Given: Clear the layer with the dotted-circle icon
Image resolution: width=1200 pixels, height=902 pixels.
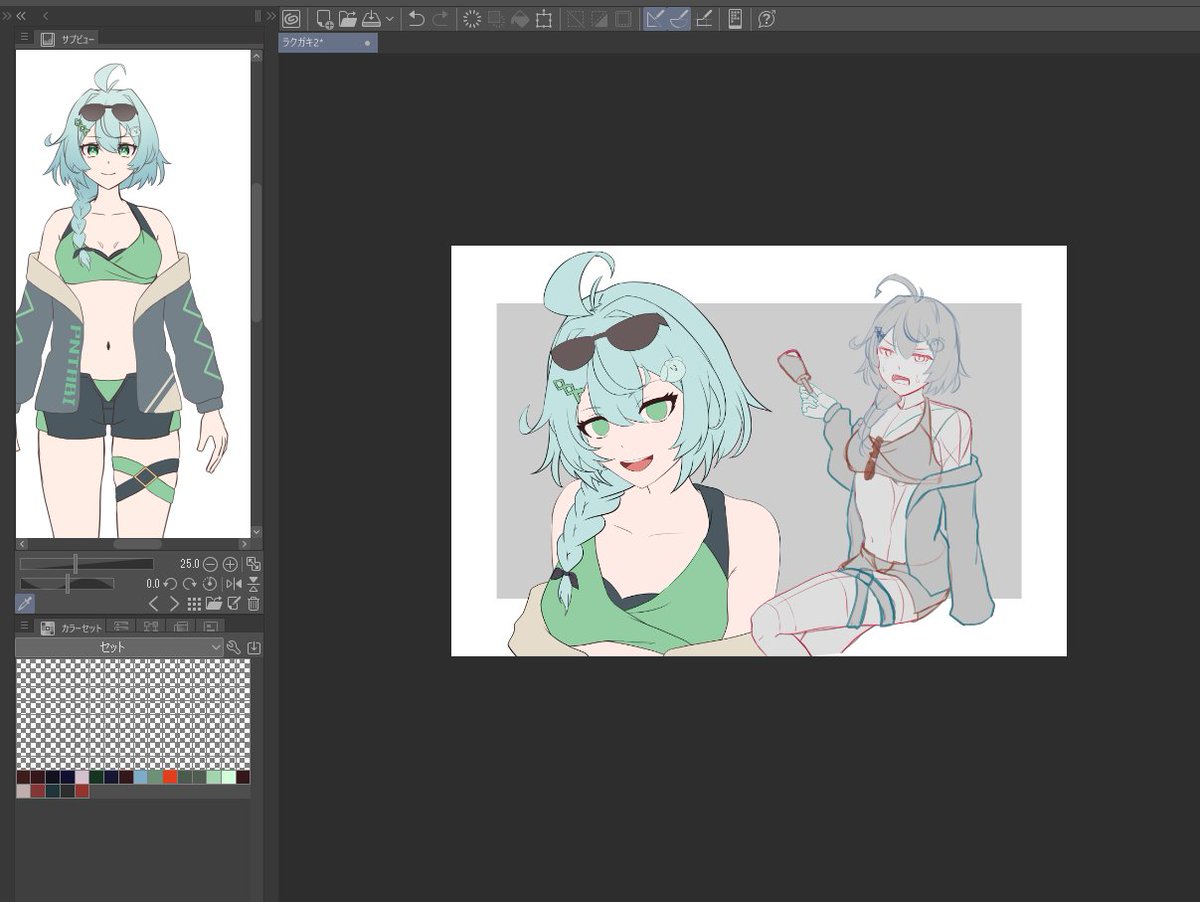Looking at the screenshot, I should [472, 18].
